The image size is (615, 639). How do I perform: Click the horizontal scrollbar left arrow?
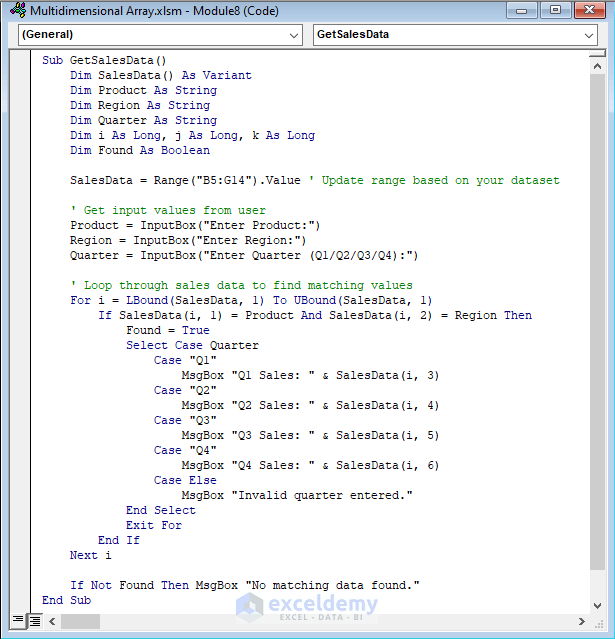click(52, 621)
